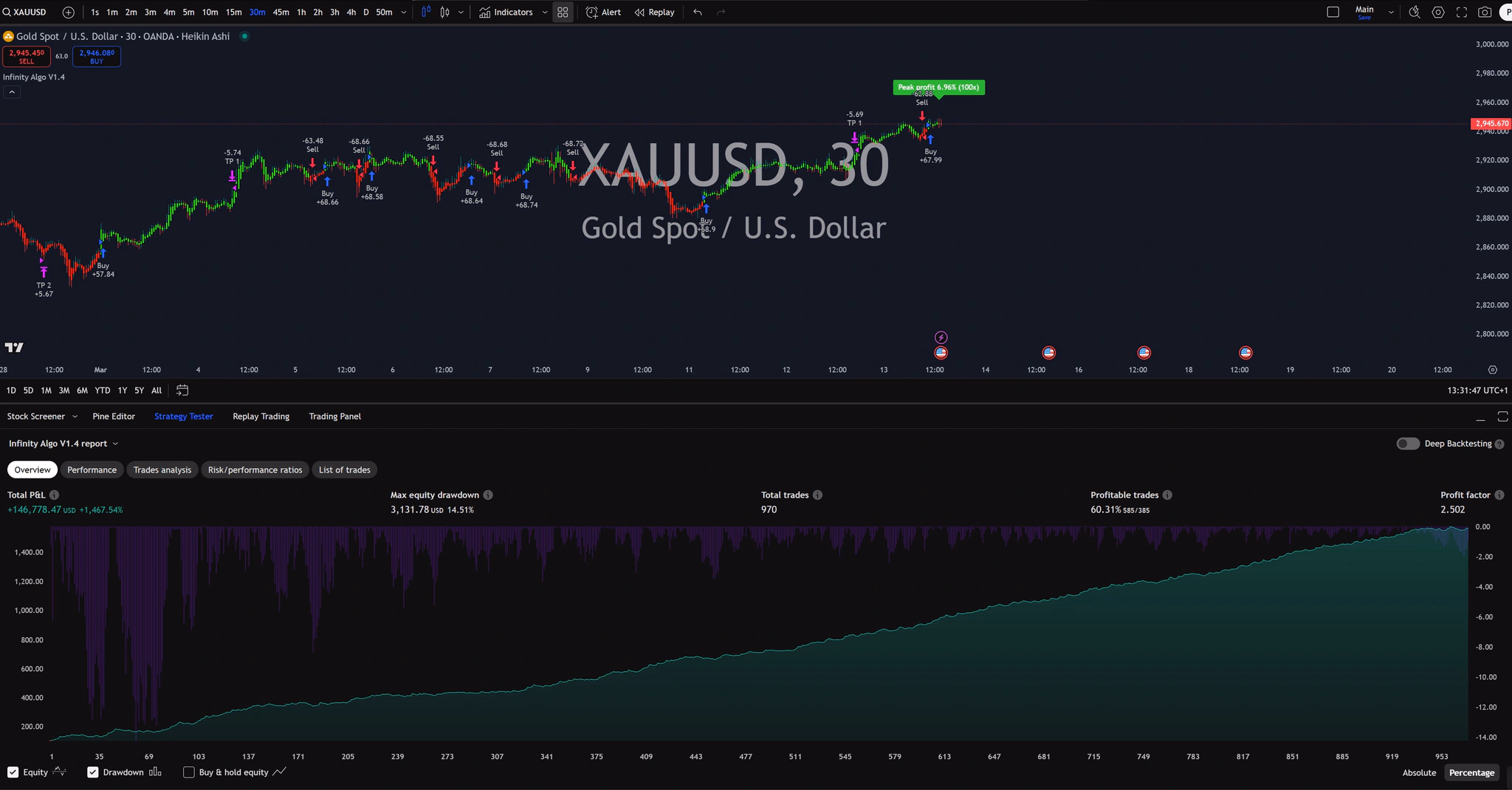Screen dimensions: 1512x790
Task: Open the Pine Editor panel
Action: point(113,416)
